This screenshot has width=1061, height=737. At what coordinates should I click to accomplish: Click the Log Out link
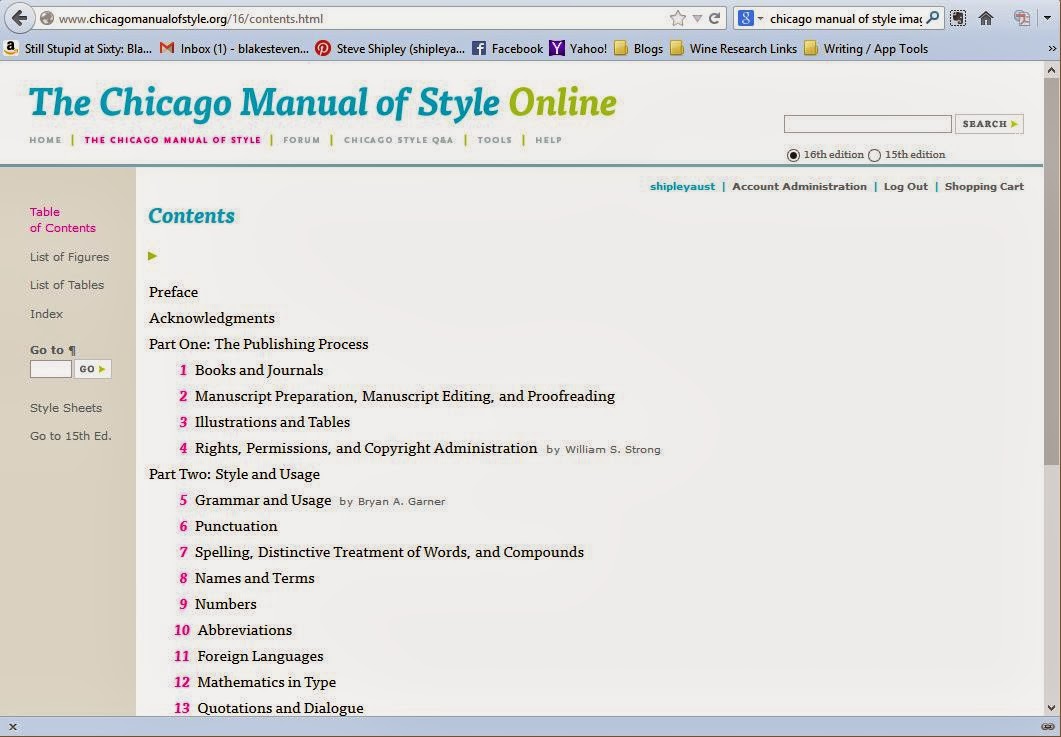[905, 186]
